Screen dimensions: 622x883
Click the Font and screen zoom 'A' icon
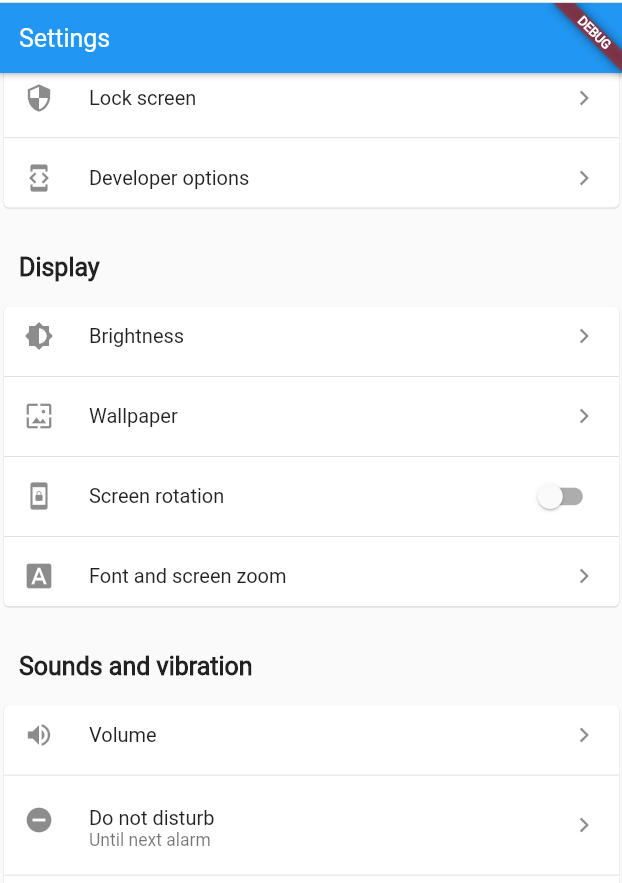tap(38, 576)
